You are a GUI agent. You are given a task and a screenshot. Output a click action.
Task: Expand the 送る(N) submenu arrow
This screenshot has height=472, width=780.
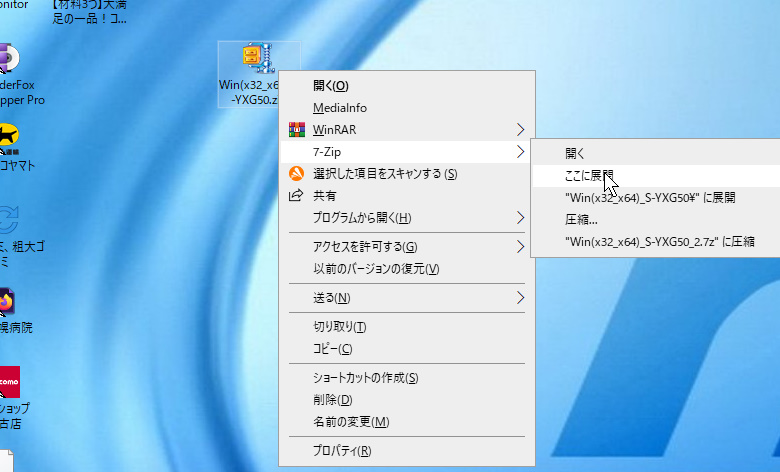pos(520,298)
